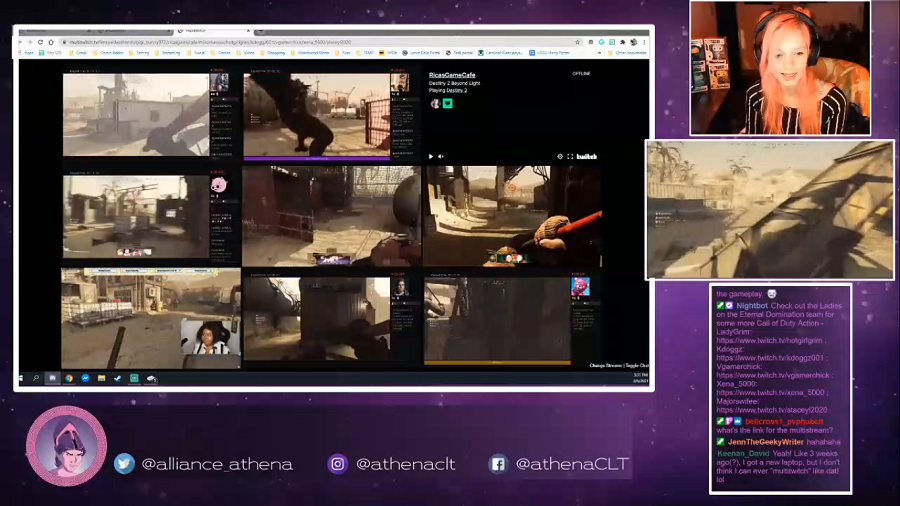Click the Change Streams link
The image size is (900, 506).
pos(606,365)
